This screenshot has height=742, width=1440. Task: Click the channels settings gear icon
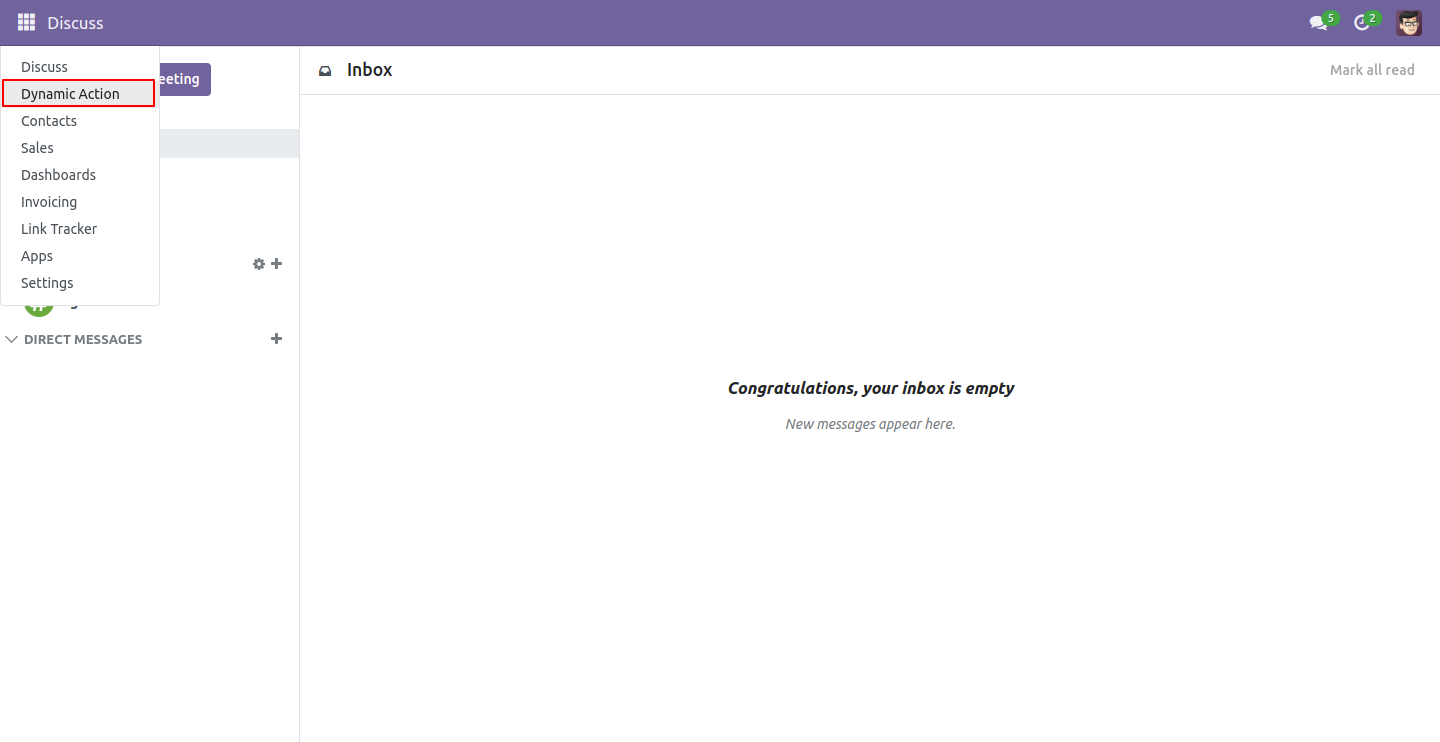[259, 264]
